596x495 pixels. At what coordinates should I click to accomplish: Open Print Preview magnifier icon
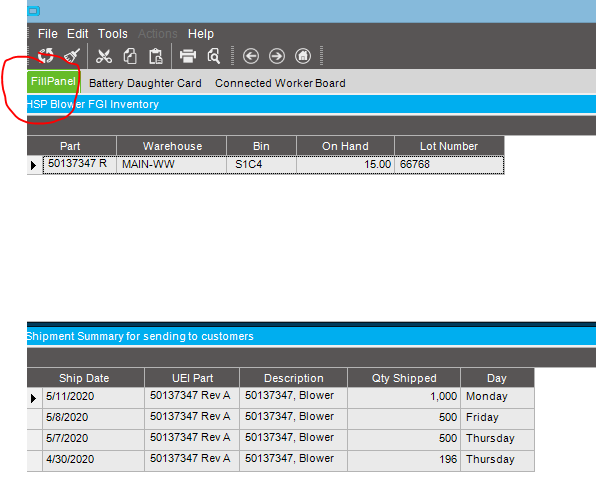(x=214, y=56)
